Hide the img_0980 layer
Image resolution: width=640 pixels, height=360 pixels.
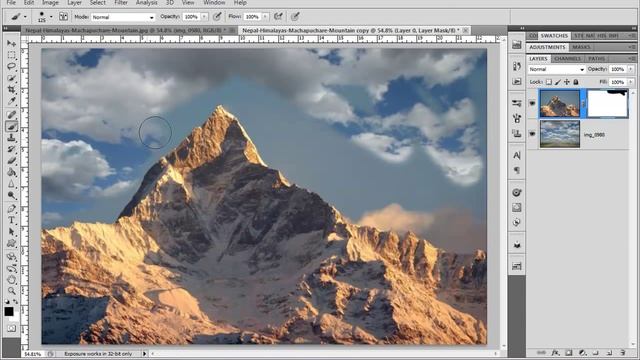532,134
